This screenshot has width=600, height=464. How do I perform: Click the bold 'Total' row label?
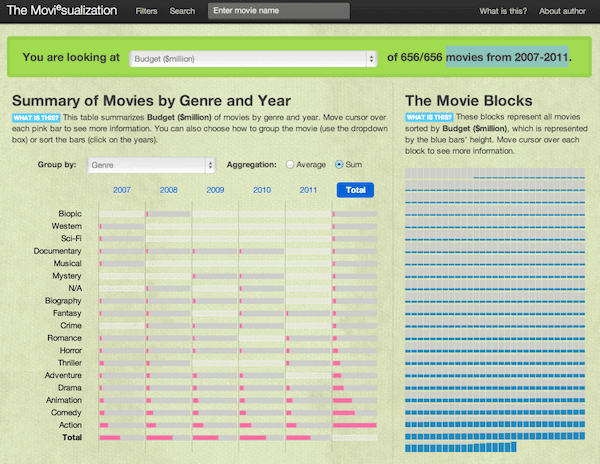[x=72, y=438]
